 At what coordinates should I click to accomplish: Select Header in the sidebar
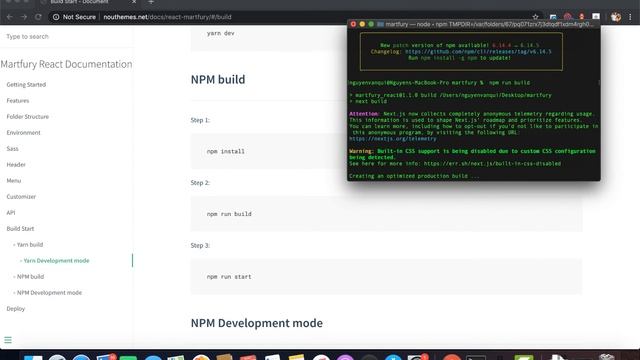click(16, 164)
